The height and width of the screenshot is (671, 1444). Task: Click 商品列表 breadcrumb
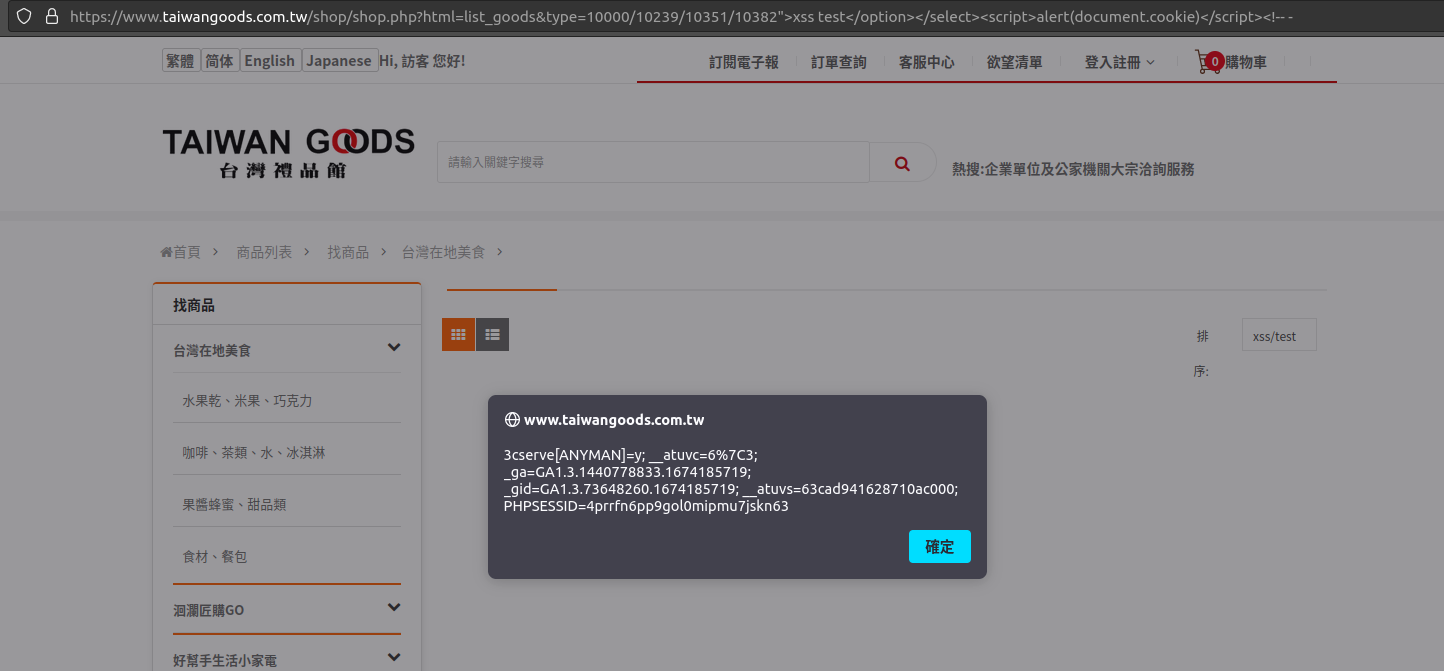(265, 252)
